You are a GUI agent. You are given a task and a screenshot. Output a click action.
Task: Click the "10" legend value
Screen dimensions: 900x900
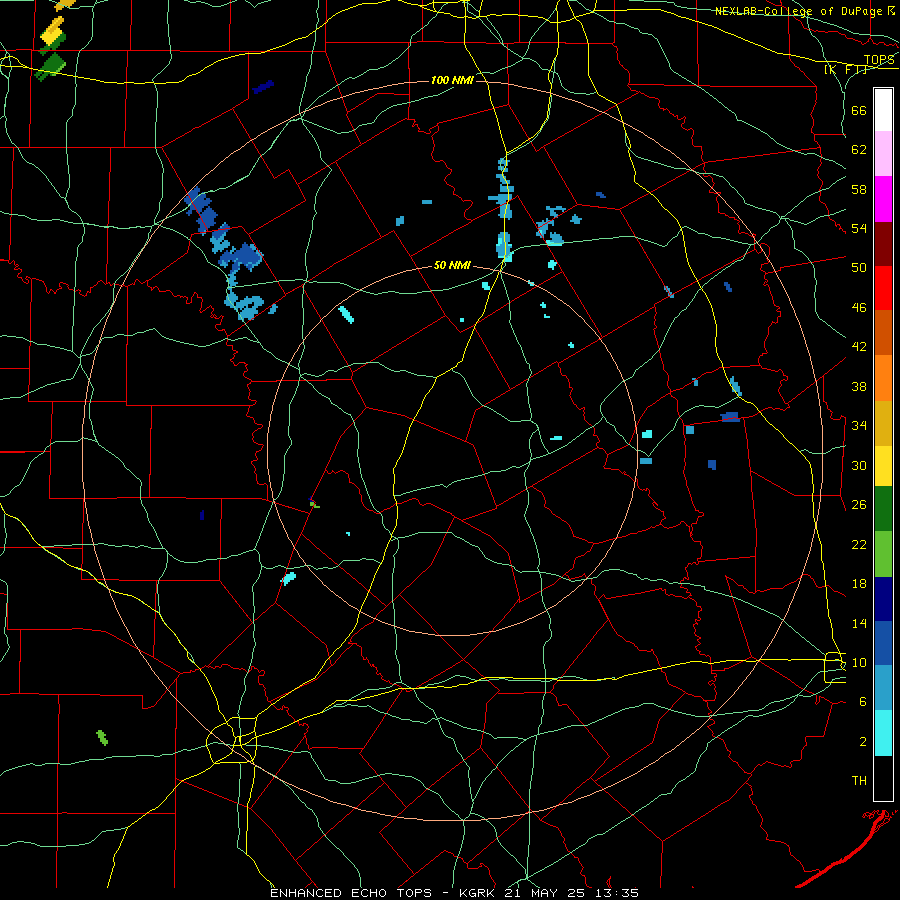pos(859,662)
